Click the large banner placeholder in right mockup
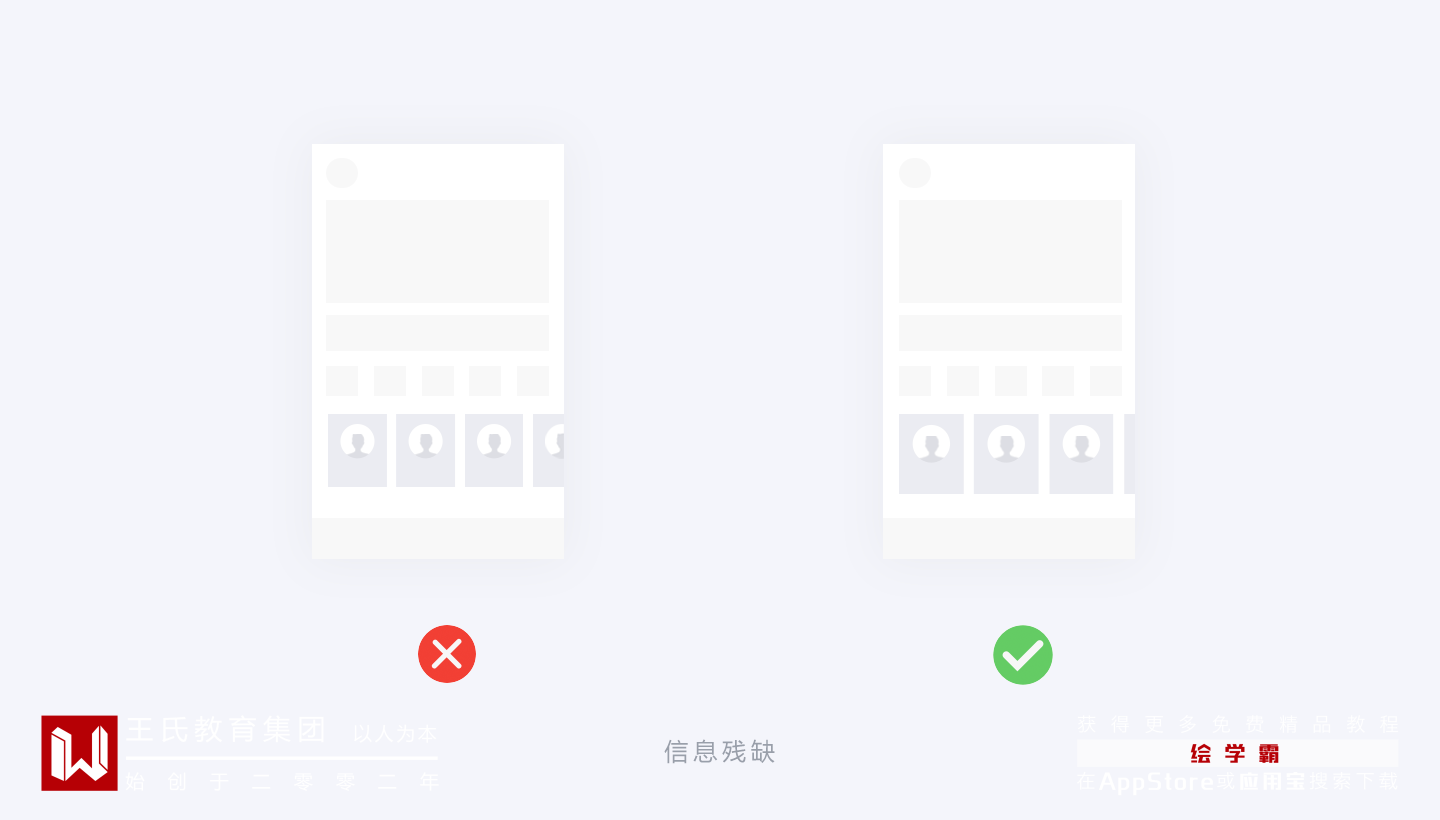Viewport: 1440px width, 820px height. tap(1010, 251)
